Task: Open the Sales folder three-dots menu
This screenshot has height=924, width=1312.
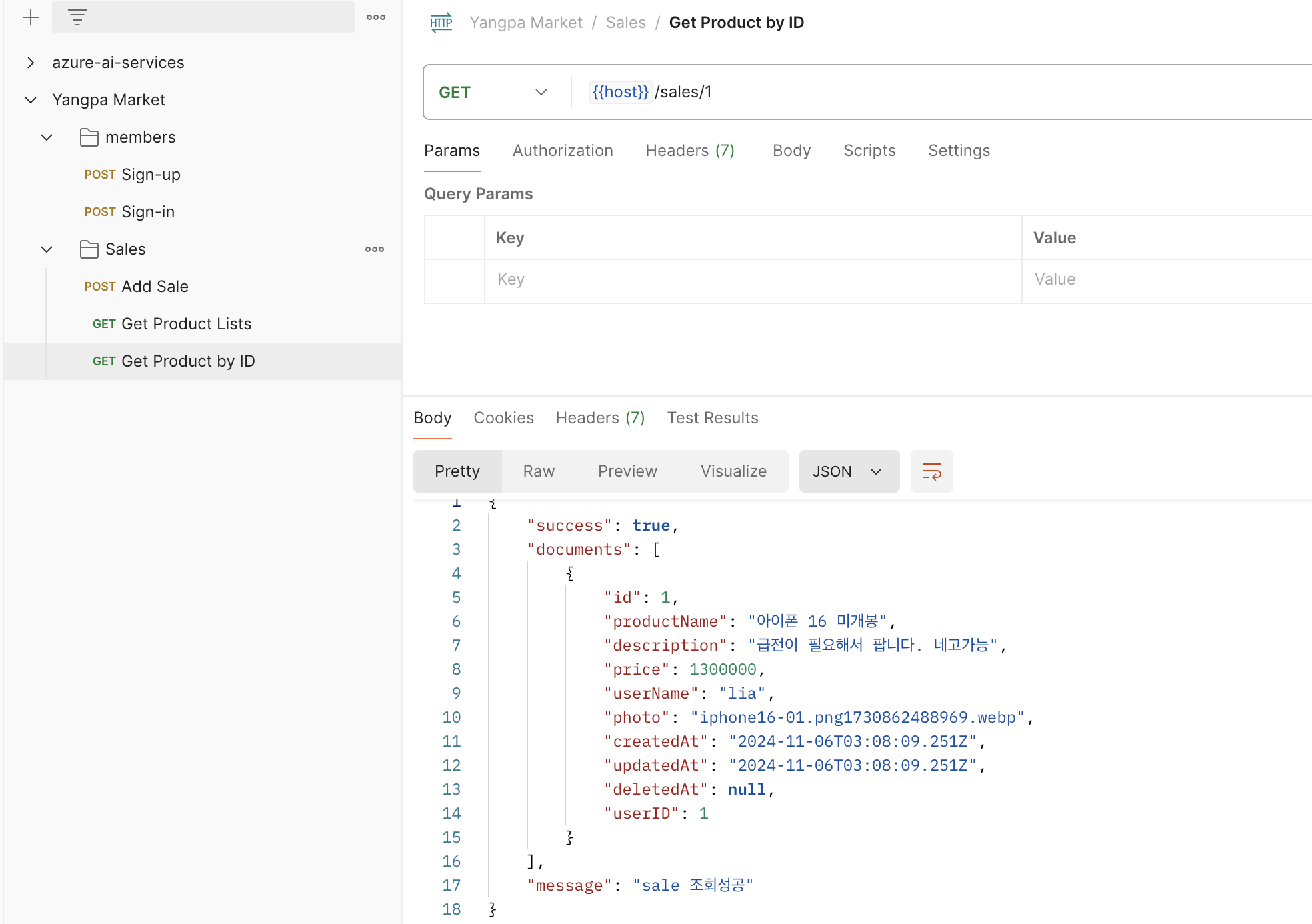Action: (375, 249)
